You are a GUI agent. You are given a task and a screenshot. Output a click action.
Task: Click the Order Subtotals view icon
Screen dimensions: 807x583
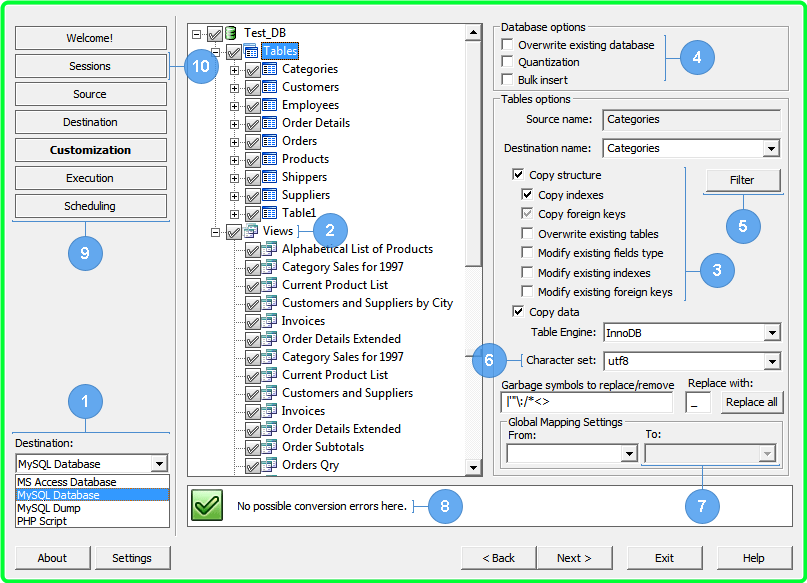[269, 447]
